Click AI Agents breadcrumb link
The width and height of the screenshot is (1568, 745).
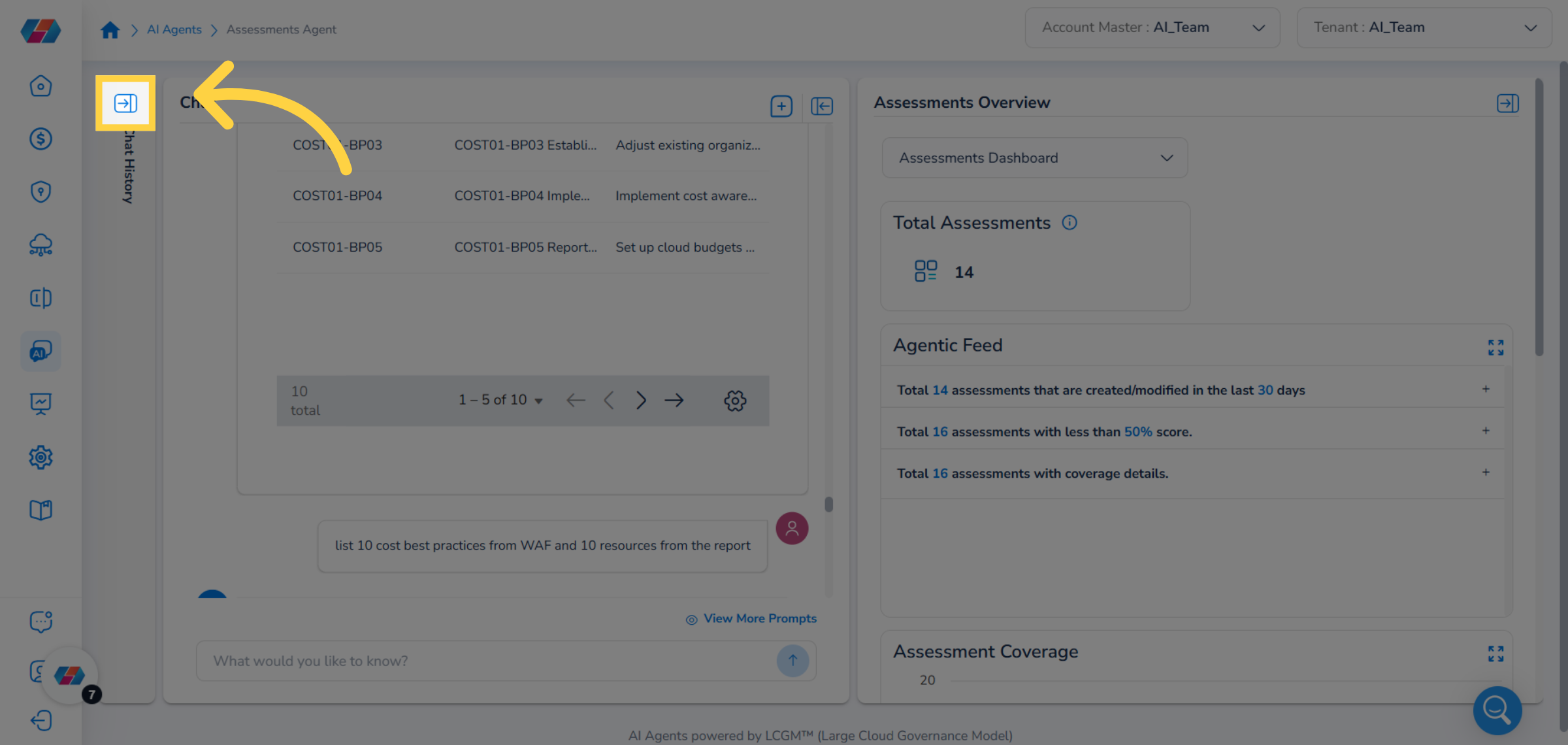174,29
